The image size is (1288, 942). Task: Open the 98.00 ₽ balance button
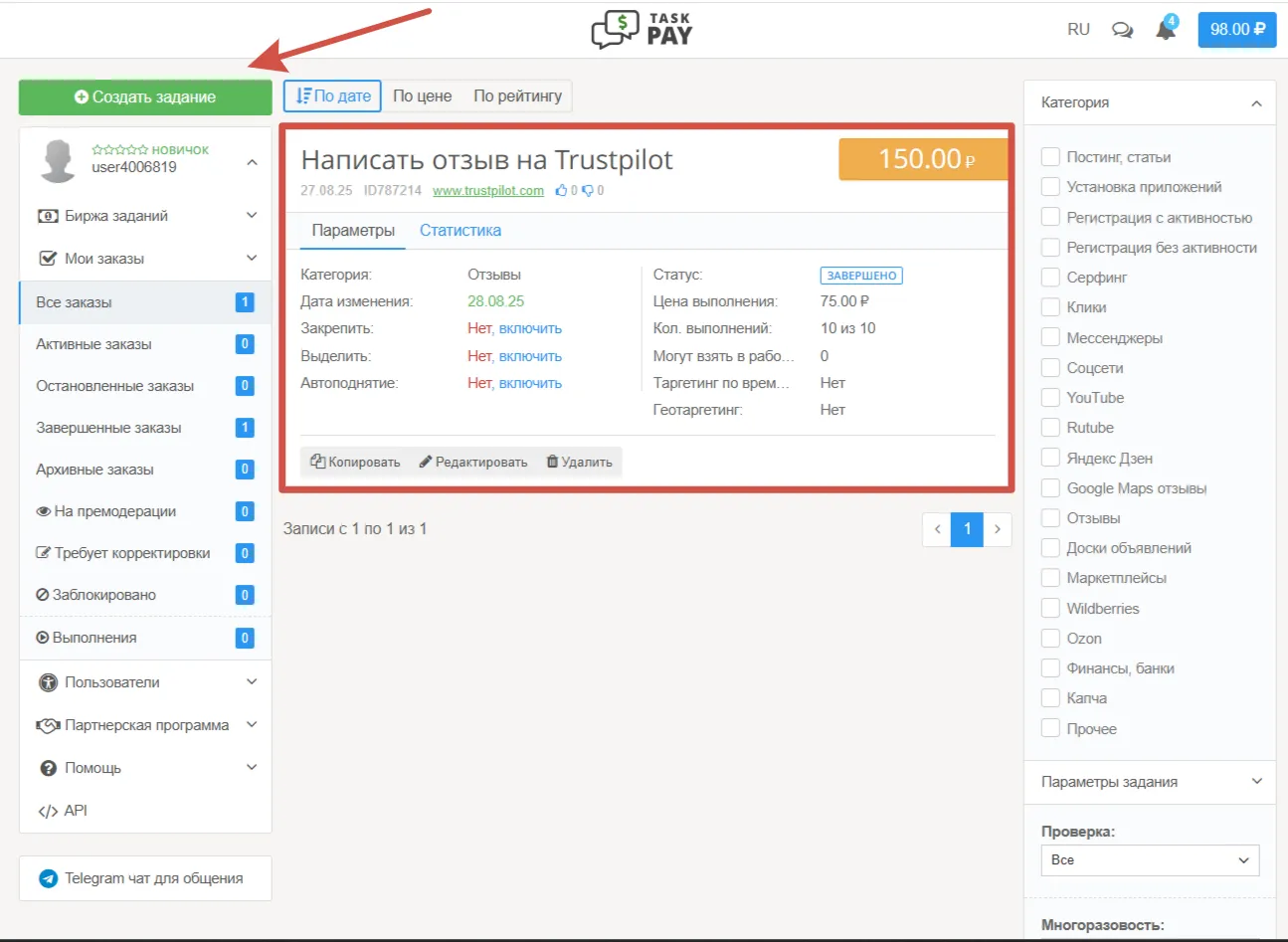(1237, 30)
